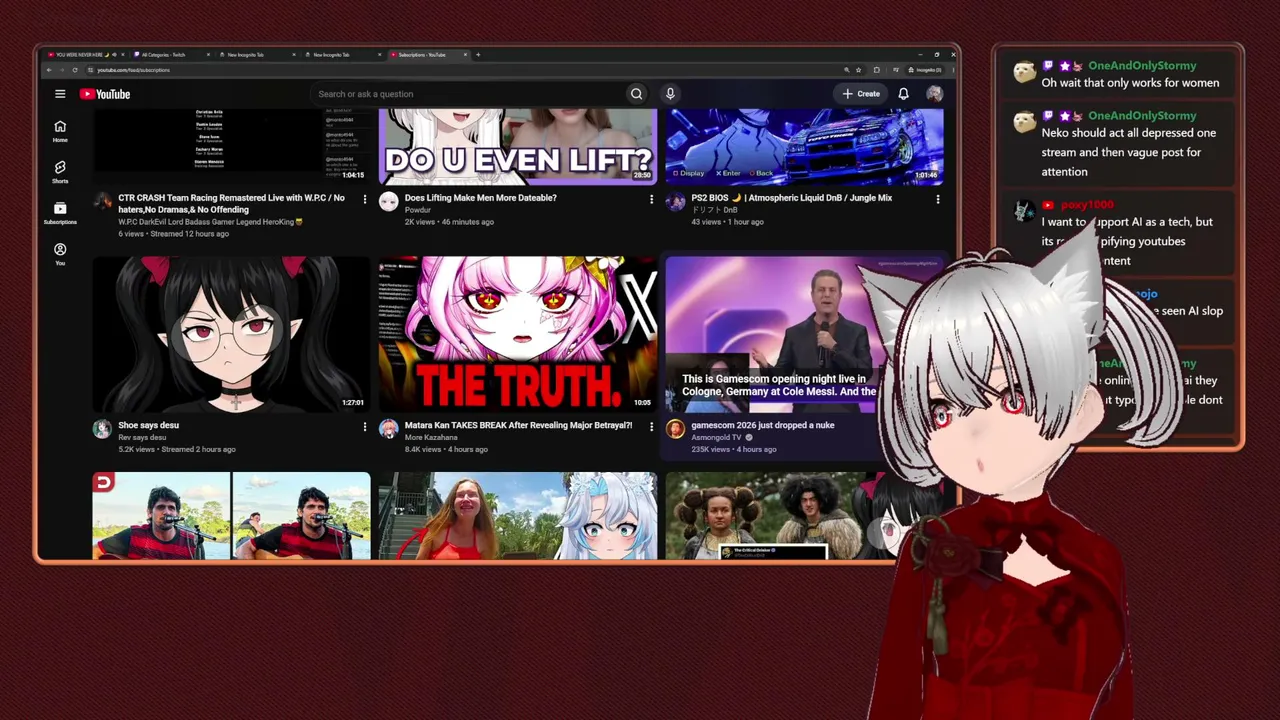Bookmark this page with star icon
The width and height of the screenshot is (1280, 720).
(x=859, y=70)
